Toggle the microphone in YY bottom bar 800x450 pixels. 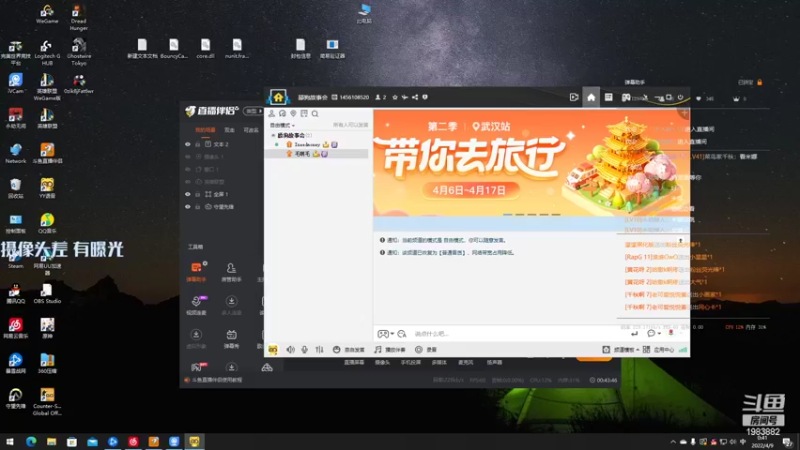305,349
